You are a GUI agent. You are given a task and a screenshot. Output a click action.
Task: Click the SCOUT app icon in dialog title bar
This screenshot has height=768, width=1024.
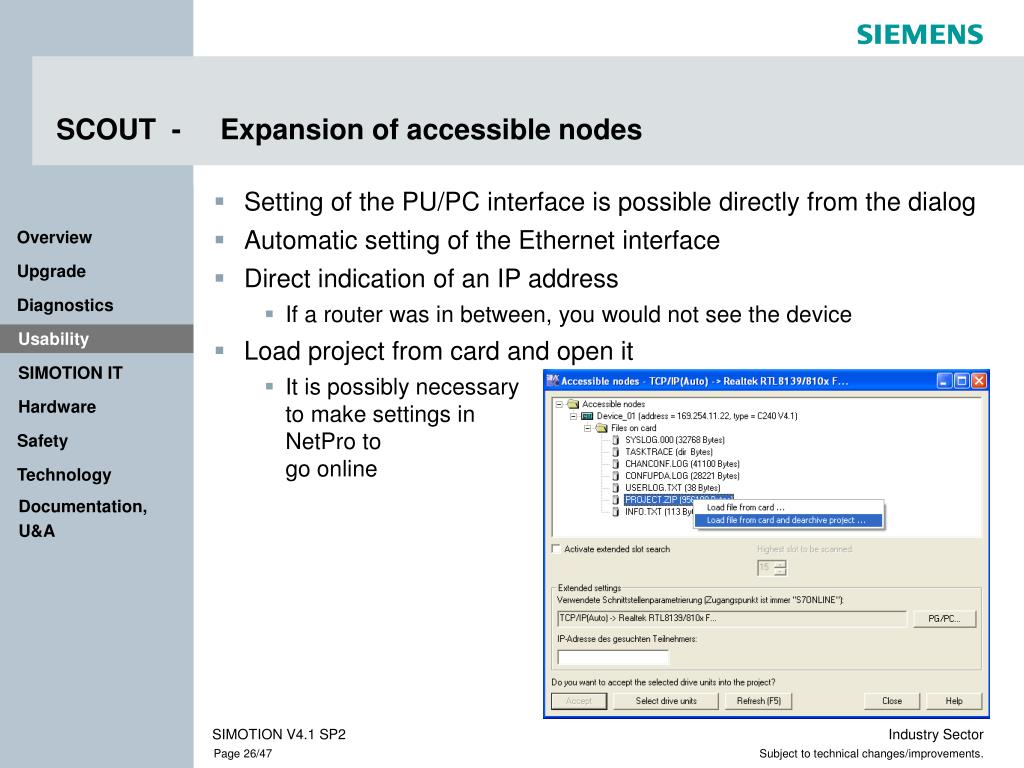552,381
